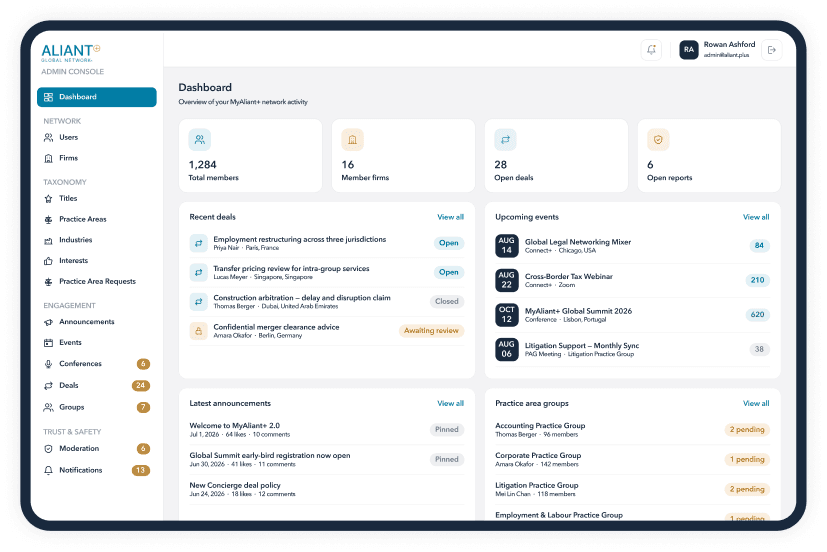This screenshot has height=552, width=827.
Task: Open Practice Area Requests
Action: 97,282
